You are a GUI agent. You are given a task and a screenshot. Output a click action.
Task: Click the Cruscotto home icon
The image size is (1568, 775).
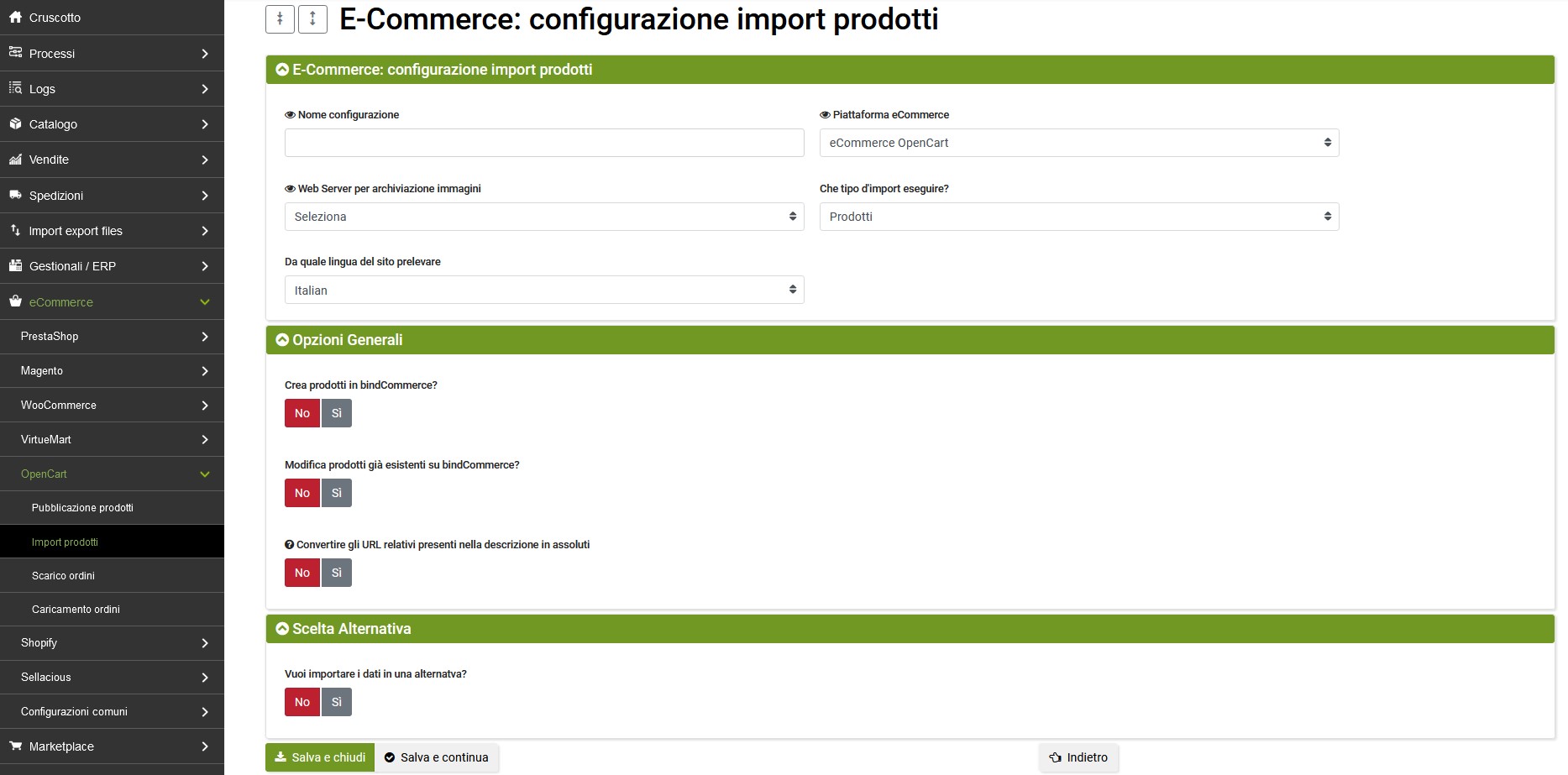pyautogui.click(x=15, y=17)
